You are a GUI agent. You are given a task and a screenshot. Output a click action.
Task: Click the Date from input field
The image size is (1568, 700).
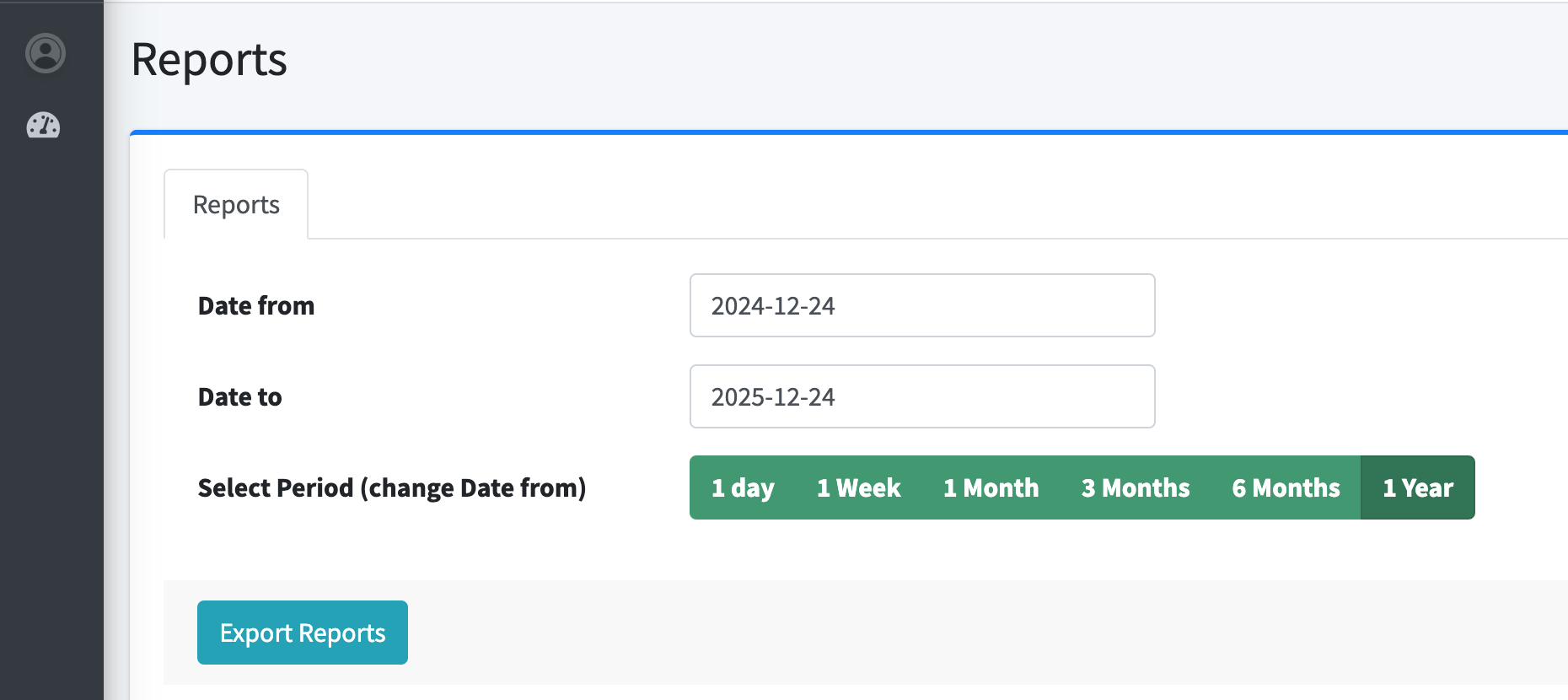pyautogui.click(x=921, y=305)
